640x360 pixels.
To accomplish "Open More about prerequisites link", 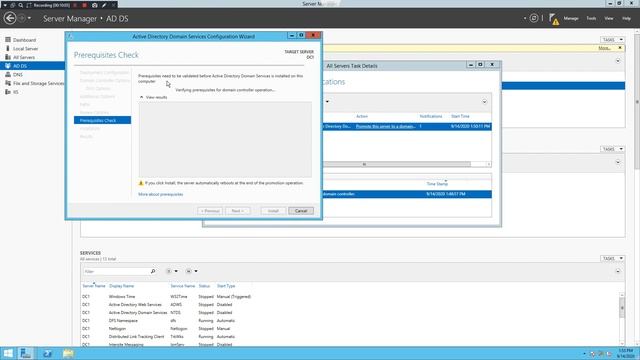I will 160,194.
